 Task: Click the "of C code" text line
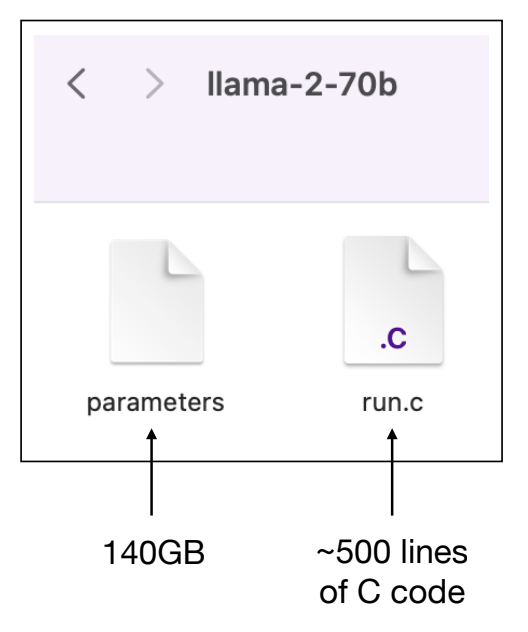392,591
